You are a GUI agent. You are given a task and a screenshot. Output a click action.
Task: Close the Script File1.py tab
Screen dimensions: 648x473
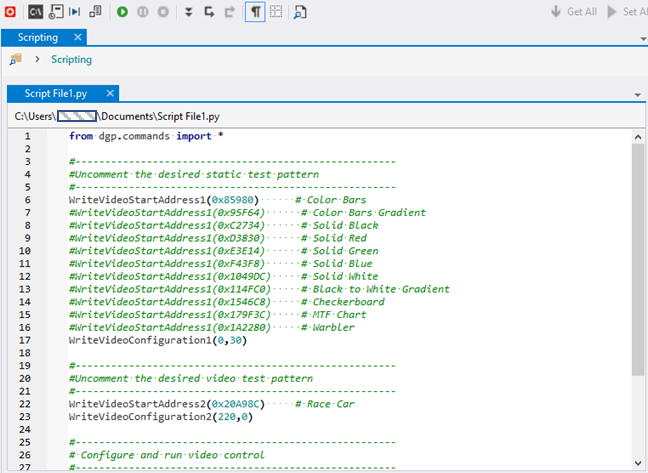point(110,93)
